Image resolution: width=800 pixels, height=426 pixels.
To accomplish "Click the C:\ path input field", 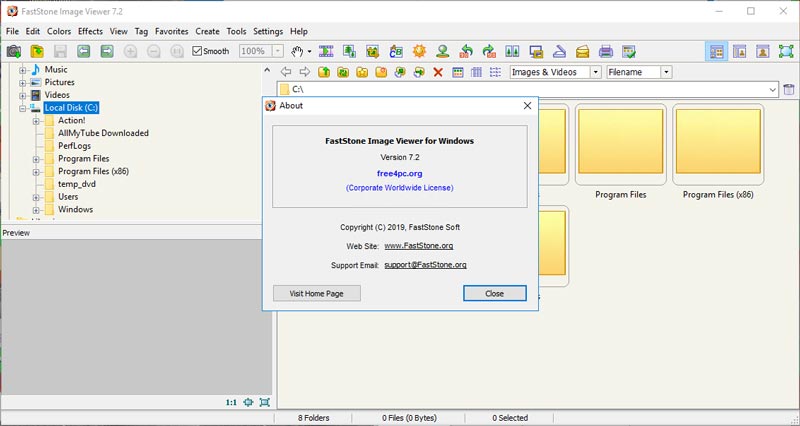I will pos(528,89).
